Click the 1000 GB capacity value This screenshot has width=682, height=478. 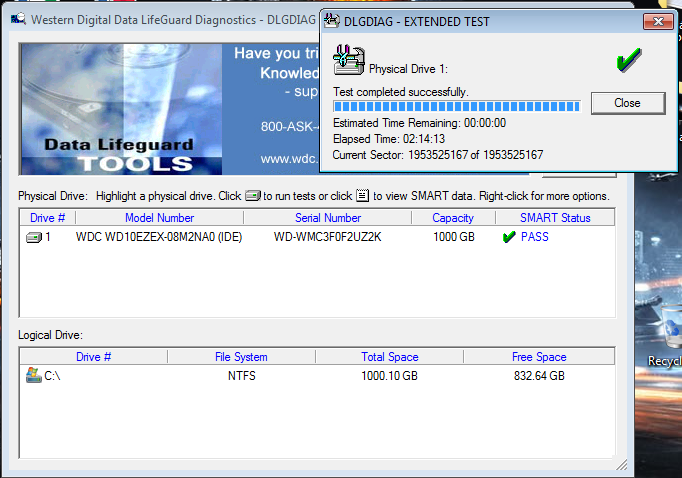point(454,237)
